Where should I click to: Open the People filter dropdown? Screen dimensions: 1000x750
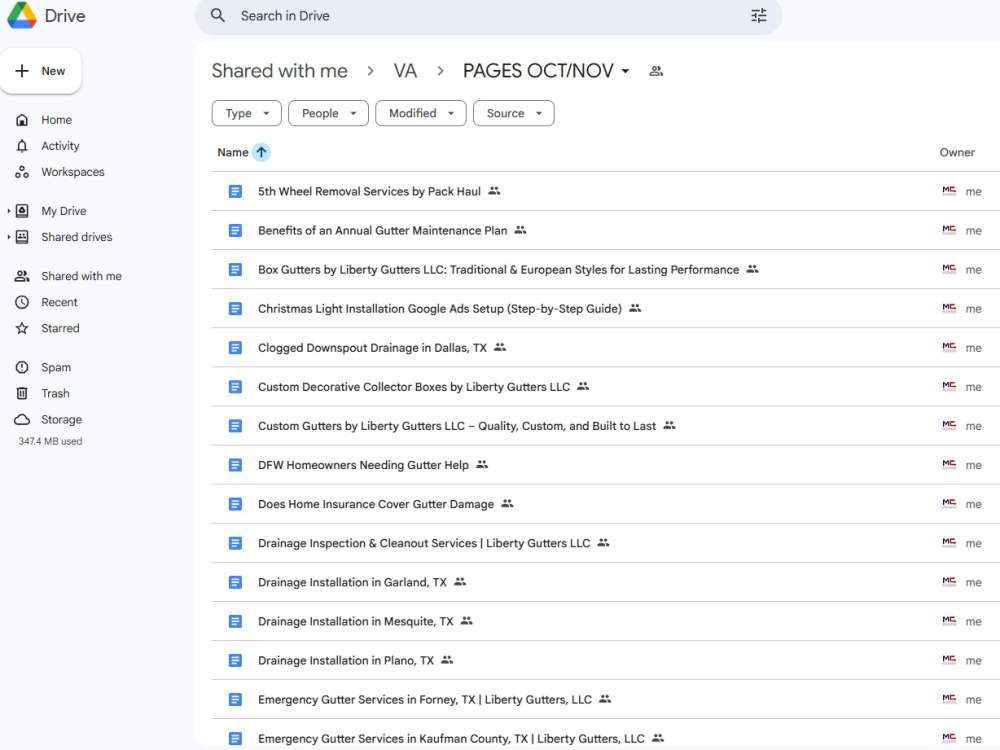[x=328, y=114]
